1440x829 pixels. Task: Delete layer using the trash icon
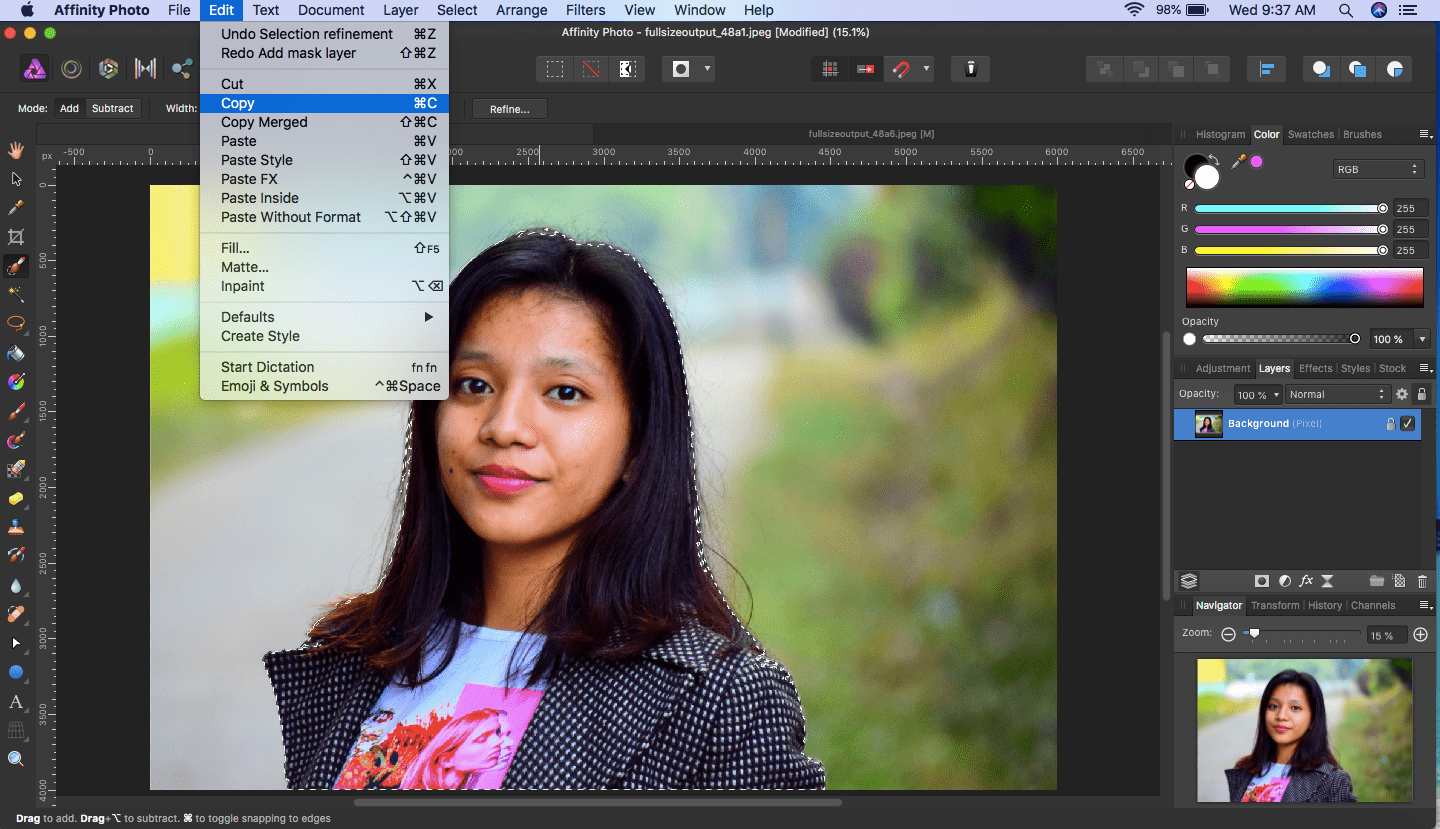click(1422, 581)
